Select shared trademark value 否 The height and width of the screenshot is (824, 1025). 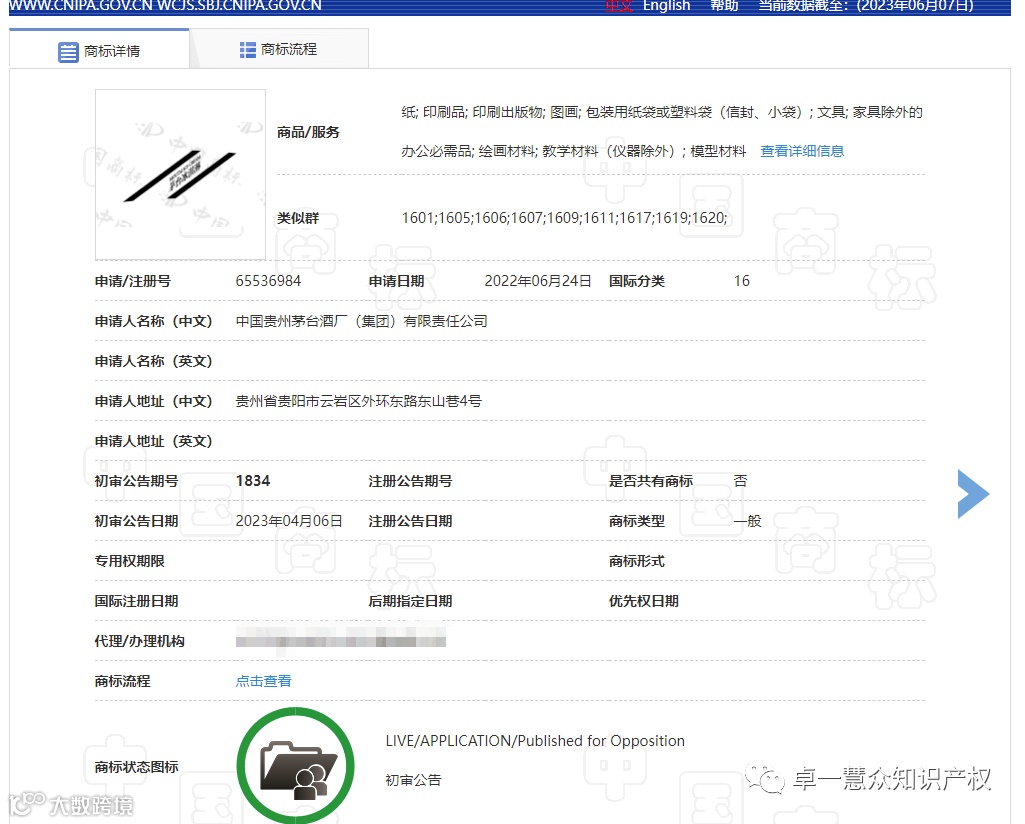[x=740, y=481]
